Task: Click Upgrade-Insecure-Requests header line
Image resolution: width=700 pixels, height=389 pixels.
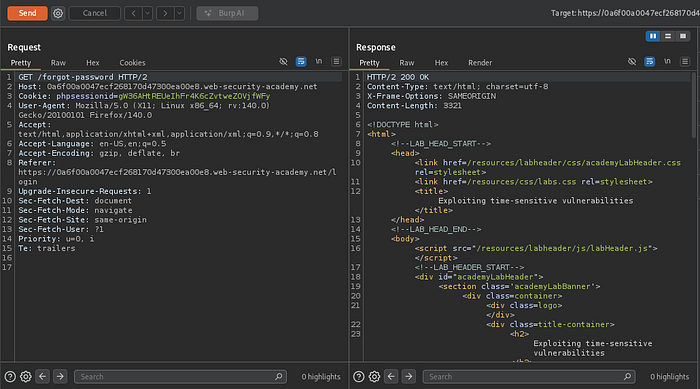Action: (84, 191)
